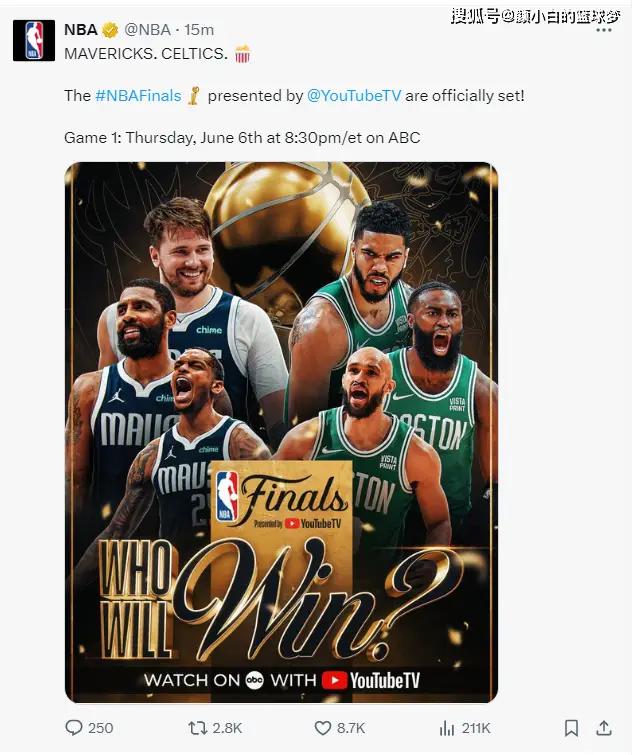The image size is (635, 755).
Task: Open the 15m post timestamp
Action: tap(199, 30)
